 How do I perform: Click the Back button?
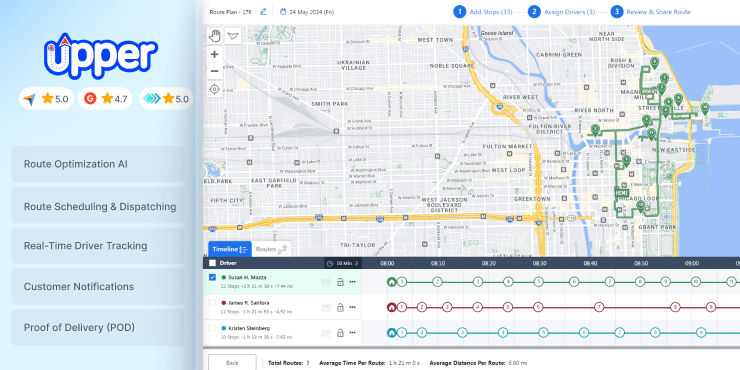point(232,362)
